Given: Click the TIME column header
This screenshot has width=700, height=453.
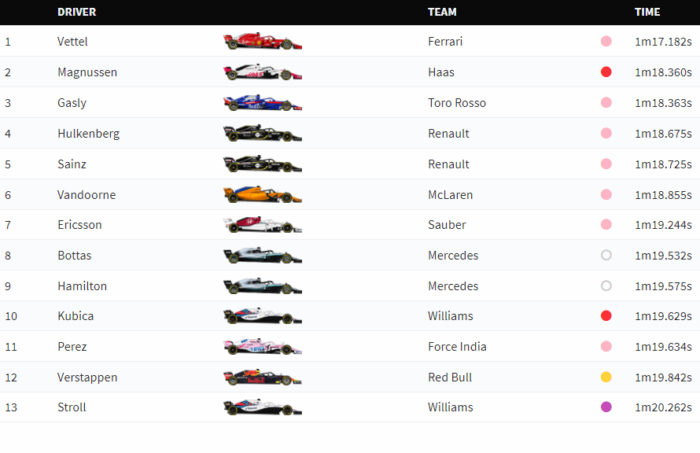Looking at the screenshot, I should pos(647,12).
